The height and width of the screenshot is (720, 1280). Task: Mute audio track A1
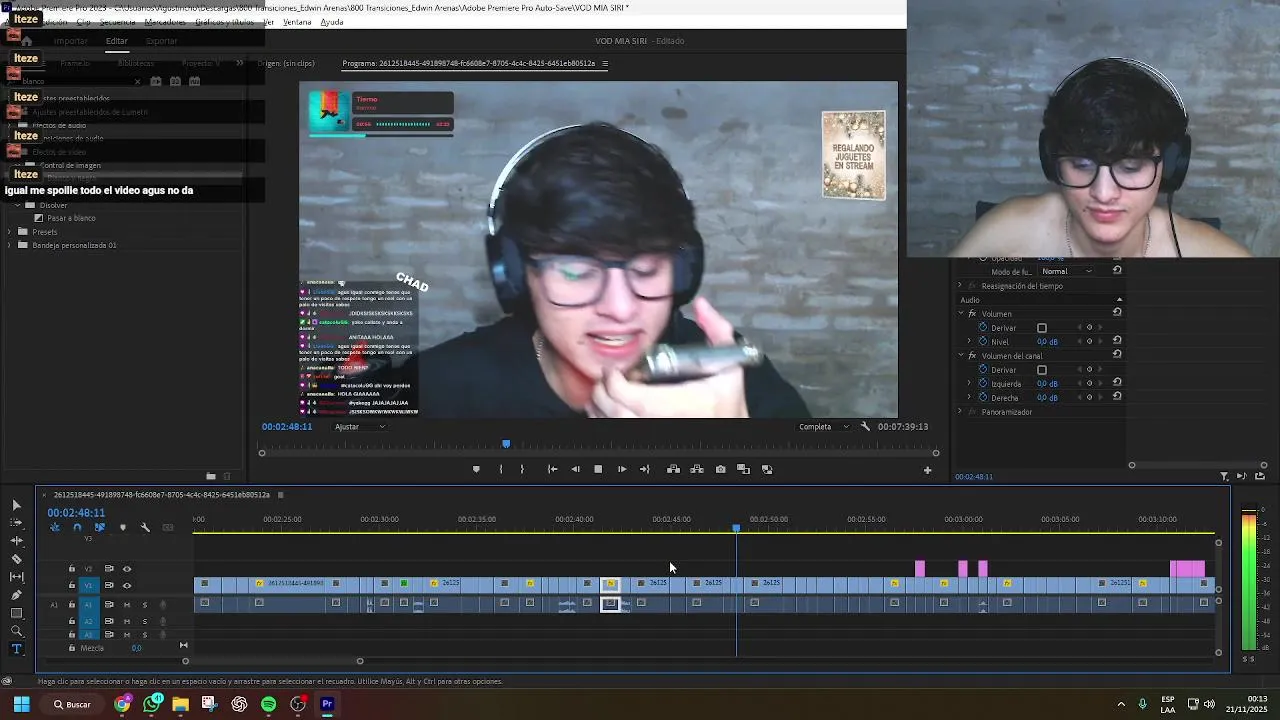click(x=127, y=605)
